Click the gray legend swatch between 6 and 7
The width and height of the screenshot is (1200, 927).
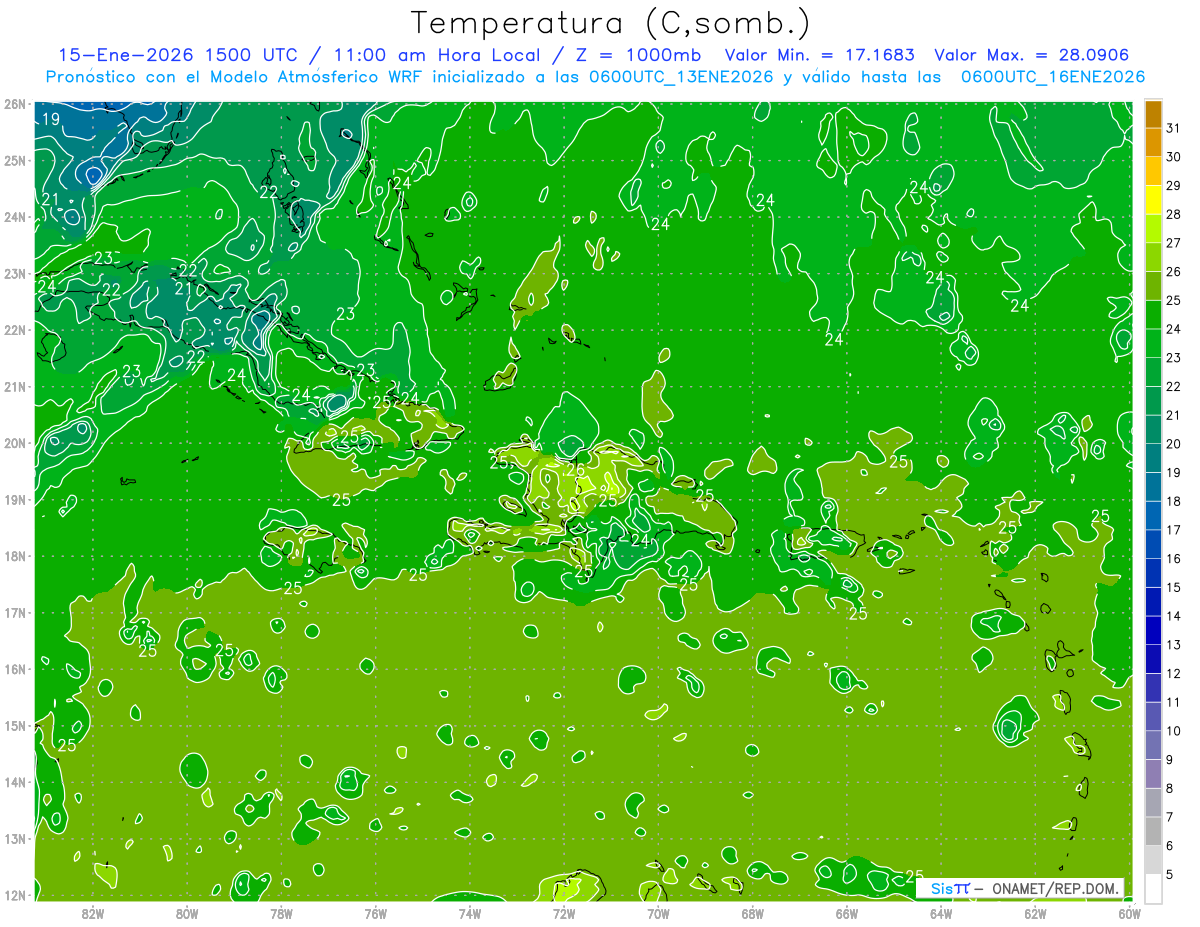[x=1153, y=832]
